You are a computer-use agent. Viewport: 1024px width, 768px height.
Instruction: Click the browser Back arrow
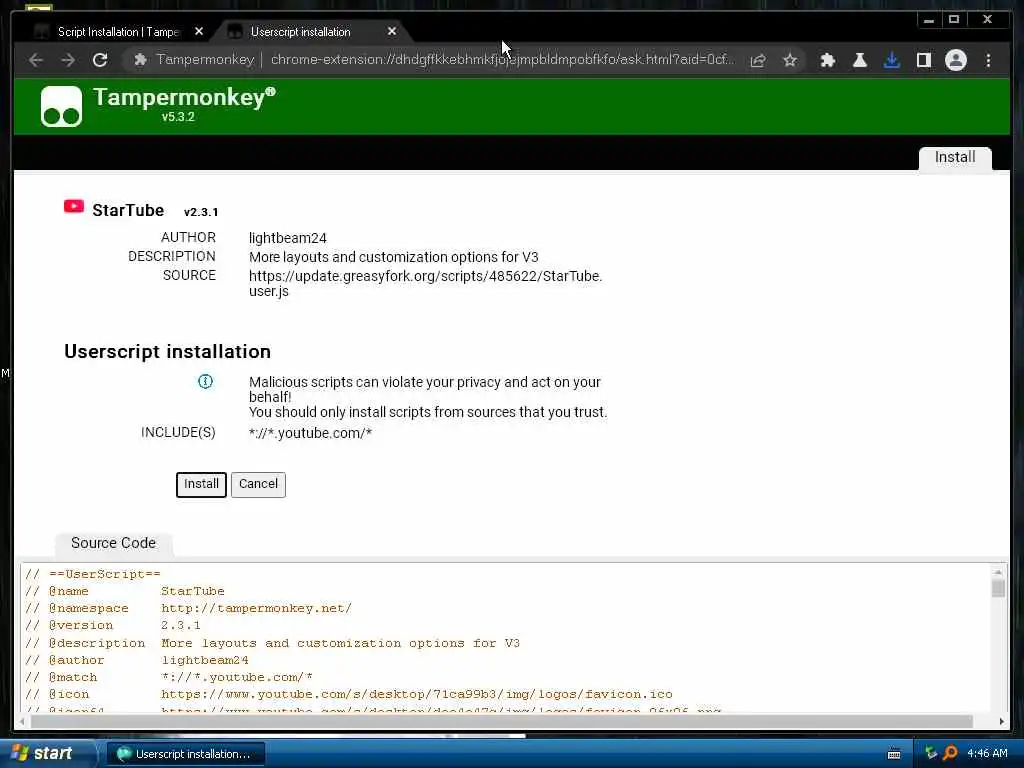[x=36, y=60]
